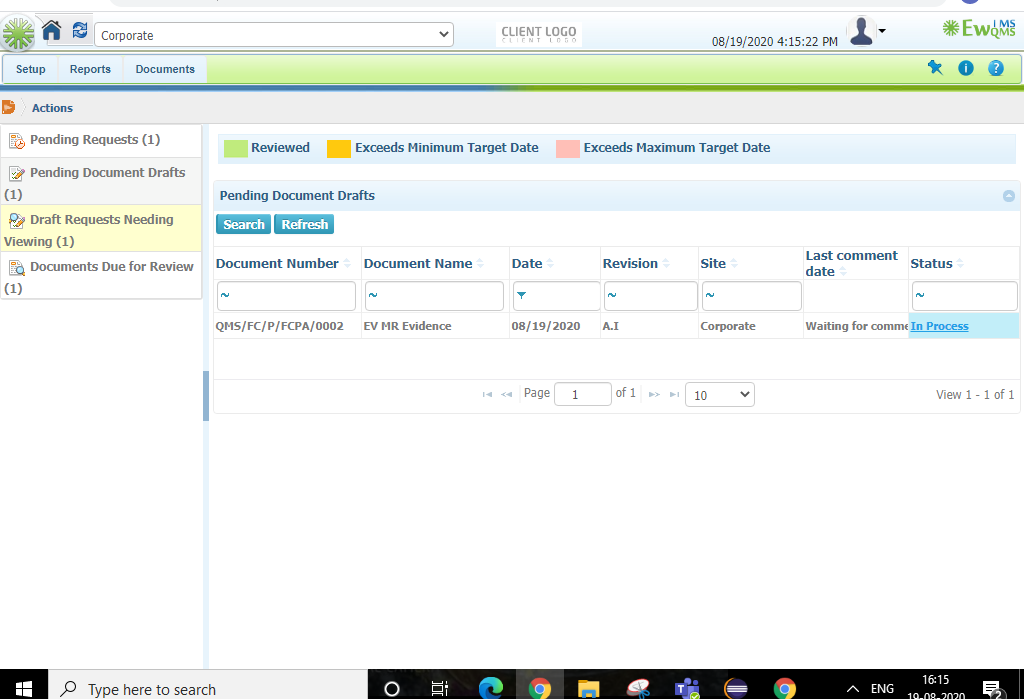Click the Windows Start button
Image resolution: width=1024 pixels, height=699 pixels.
tap(24, 688)
